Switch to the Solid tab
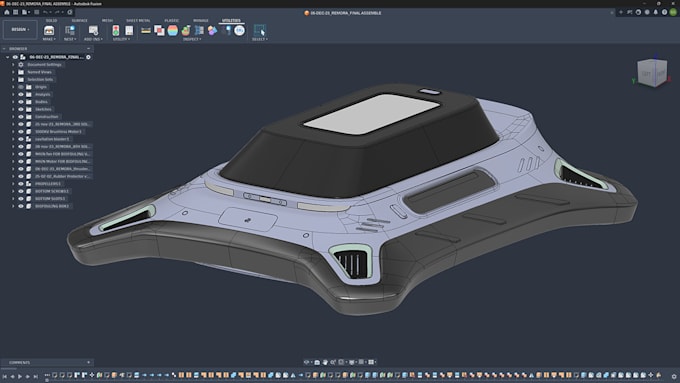This screenshot has height=383, width=680. pyautogui.click(x=51, y=20)
